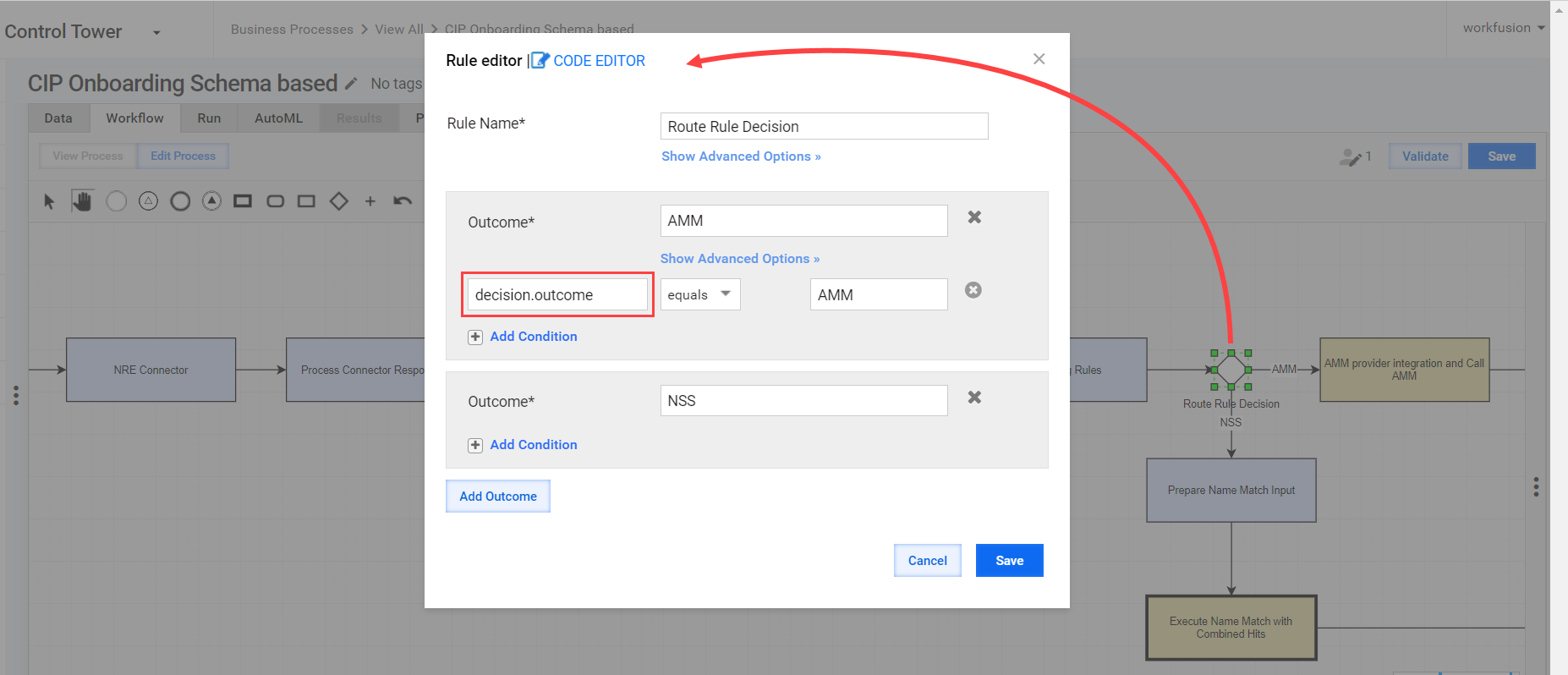Screen dimensions: 1568x675
Task: Select the Process Connector Response node
Action: 355,370
